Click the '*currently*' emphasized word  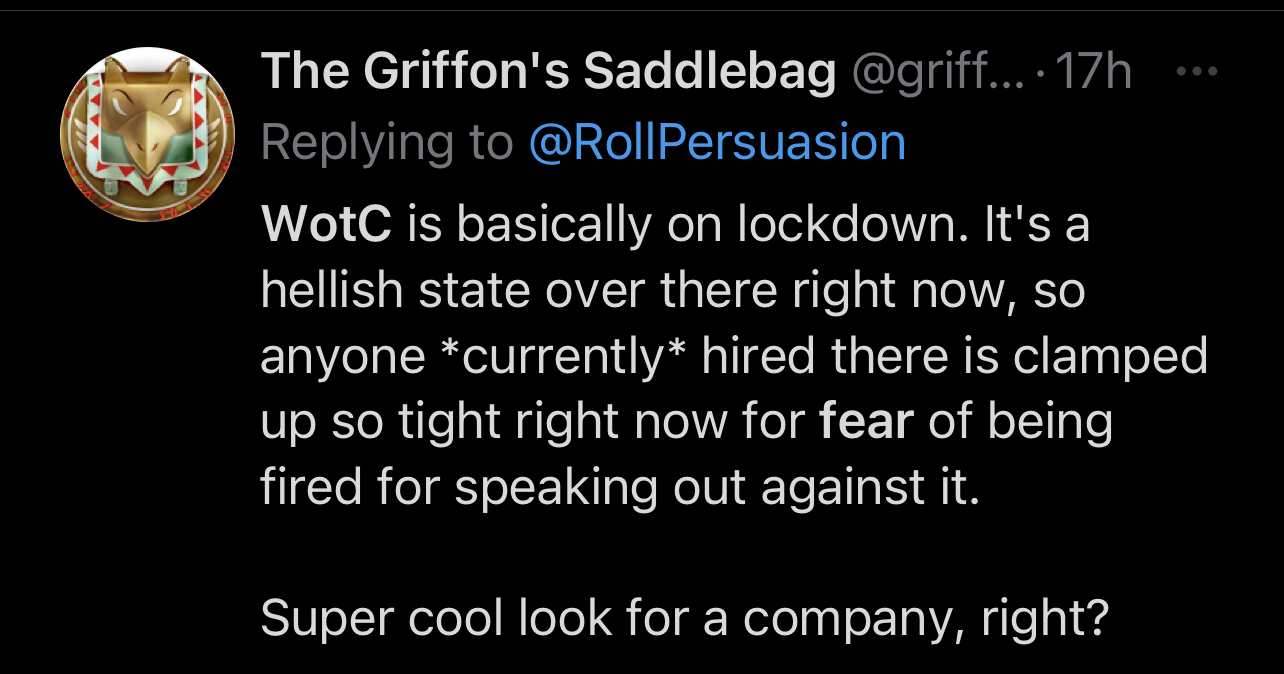tap(564, 358)
